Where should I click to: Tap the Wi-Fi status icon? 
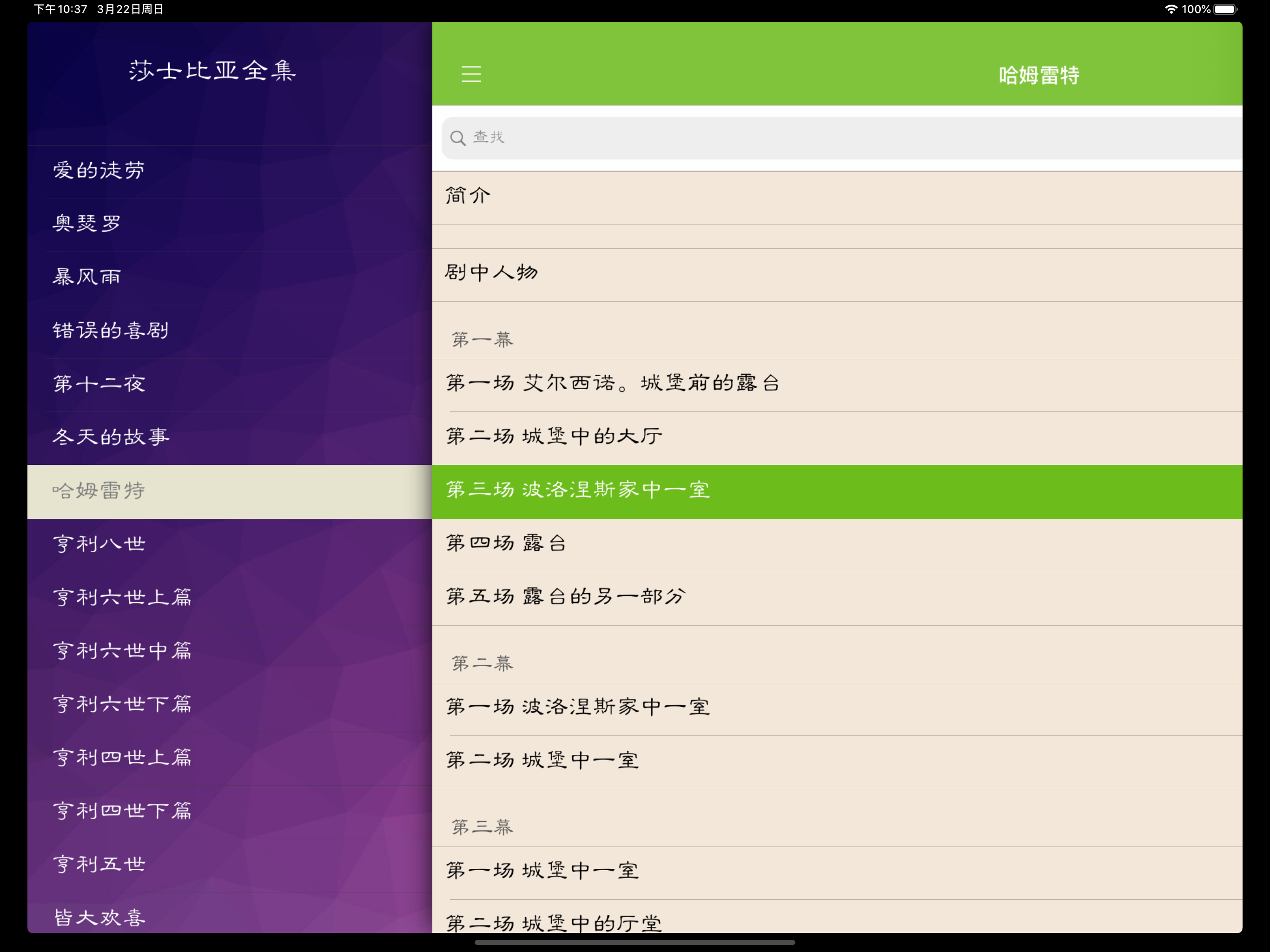(x=1171, y=9)
